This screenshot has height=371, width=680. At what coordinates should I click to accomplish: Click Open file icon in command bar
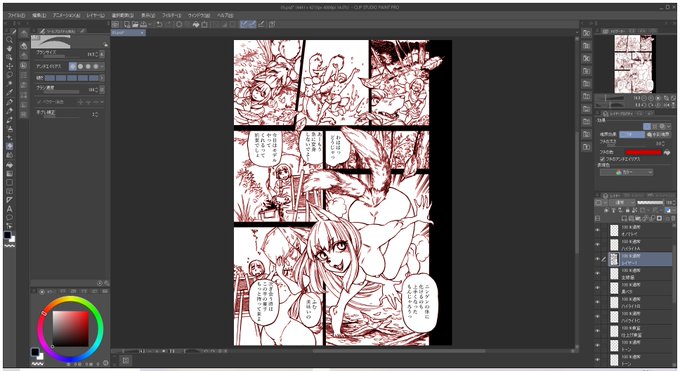[x=135, y=24]
